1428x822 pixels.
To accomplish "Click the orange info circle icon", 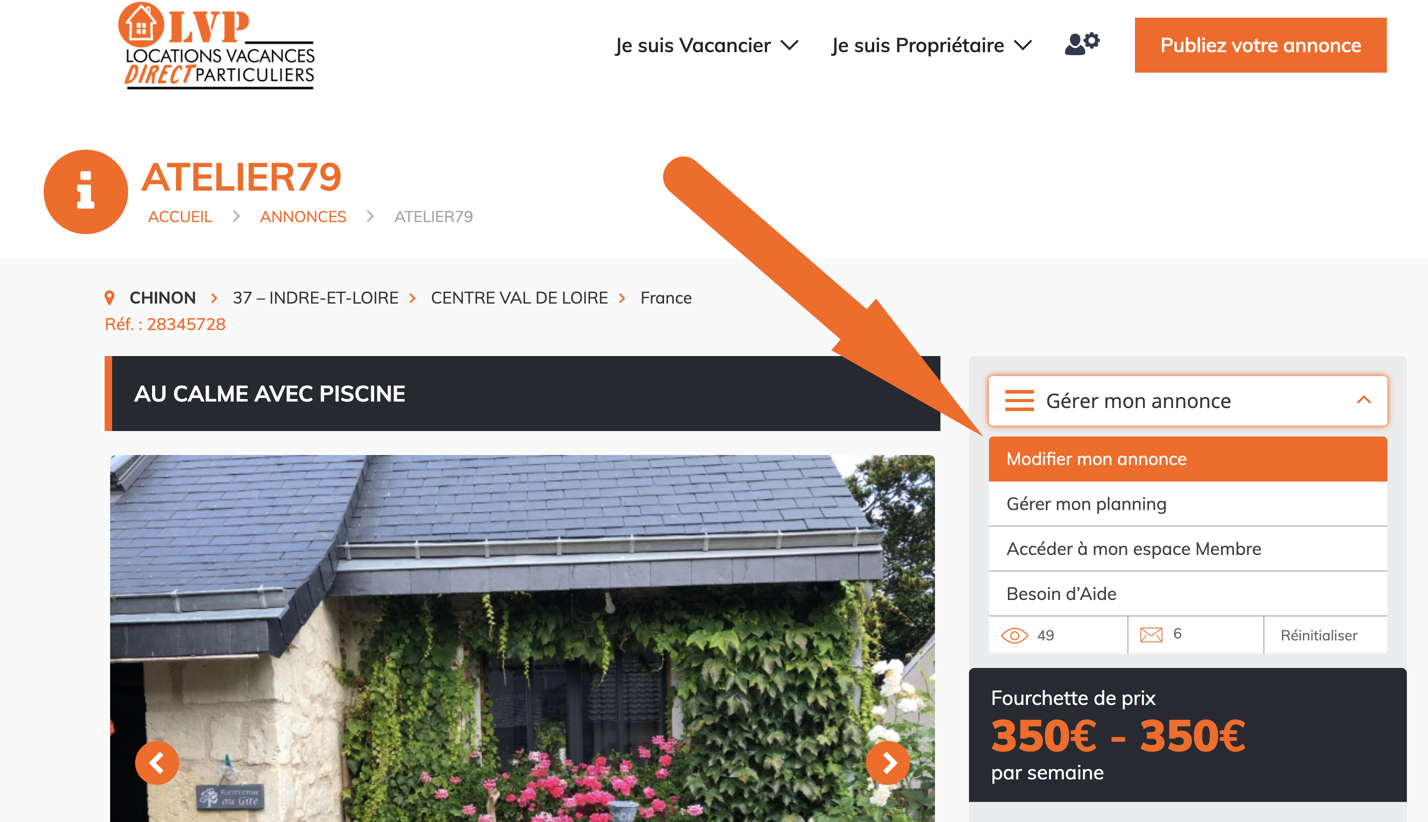I will (x=86, y=192).
